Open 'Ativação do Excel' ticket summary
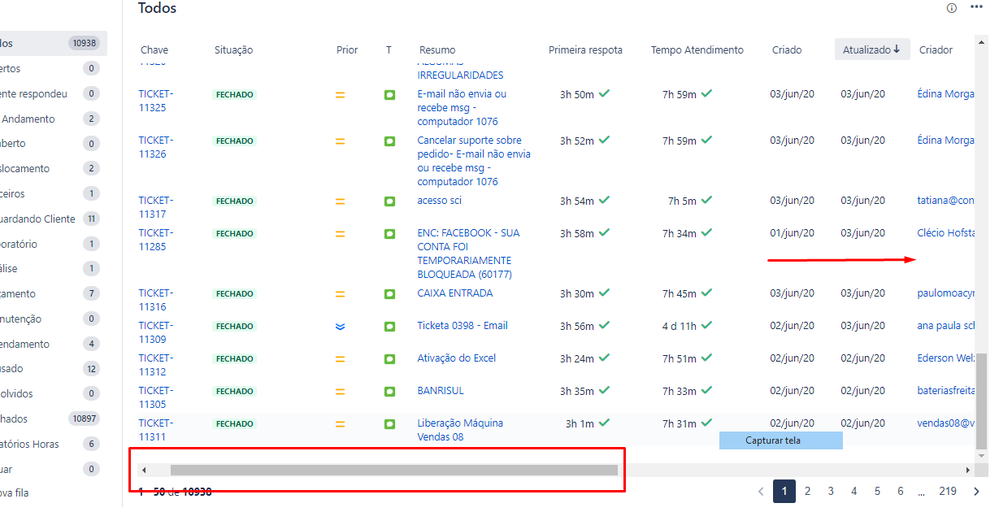The height and width of the screenshot is (507, 999). click(456, 358)
